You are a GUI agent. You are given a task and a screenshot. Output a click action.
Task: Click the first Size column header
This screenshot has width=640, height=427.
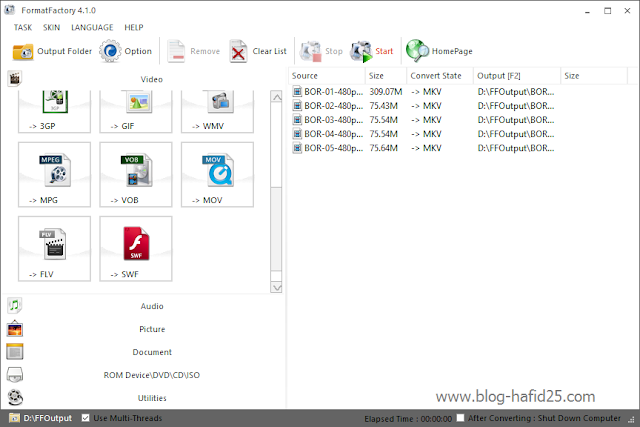(386, 76)
